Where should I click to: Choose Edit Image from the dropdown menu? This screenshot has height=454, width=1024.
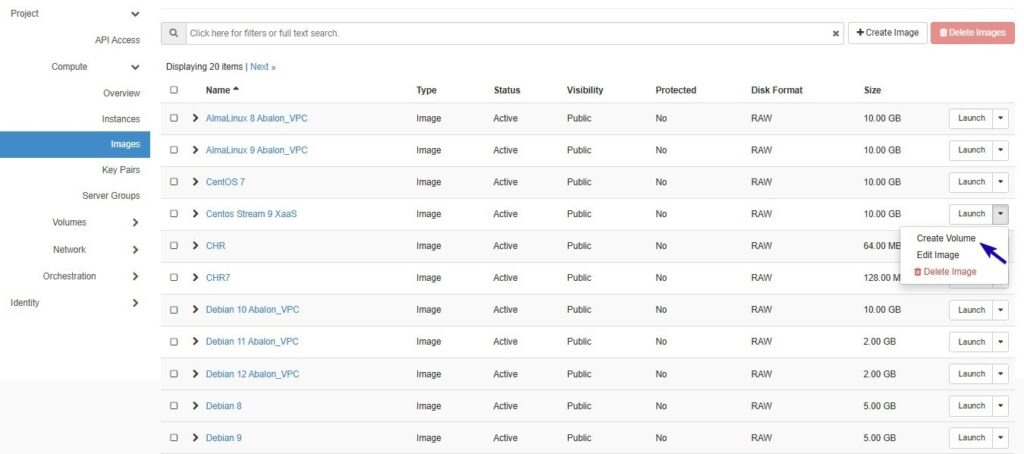point(938,255)
